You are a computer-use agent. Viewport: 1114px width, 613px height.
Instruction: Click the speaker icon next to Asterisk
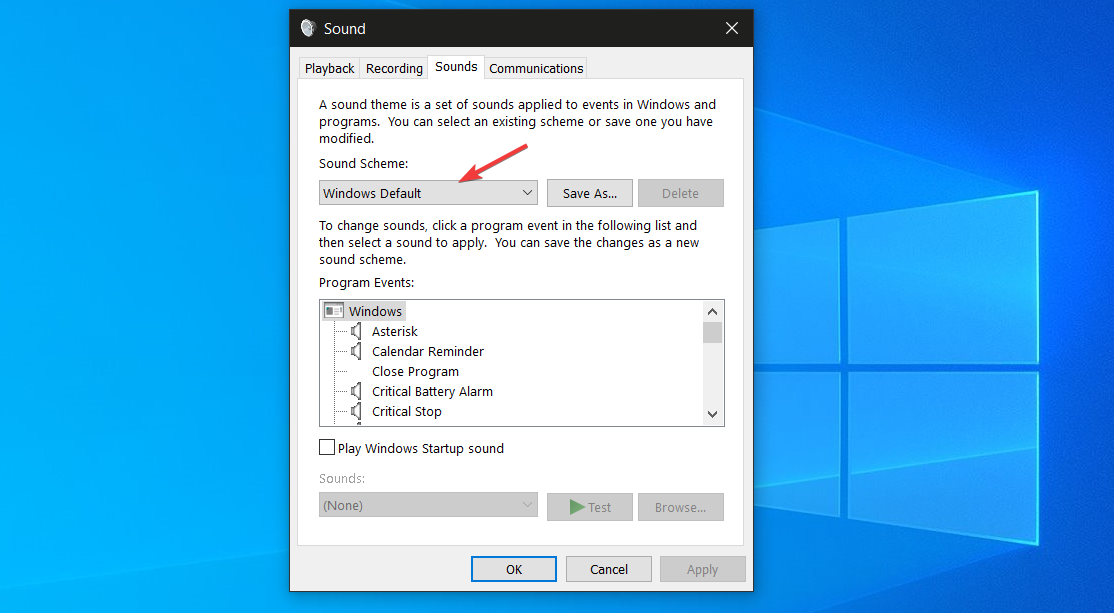[356, 331]
